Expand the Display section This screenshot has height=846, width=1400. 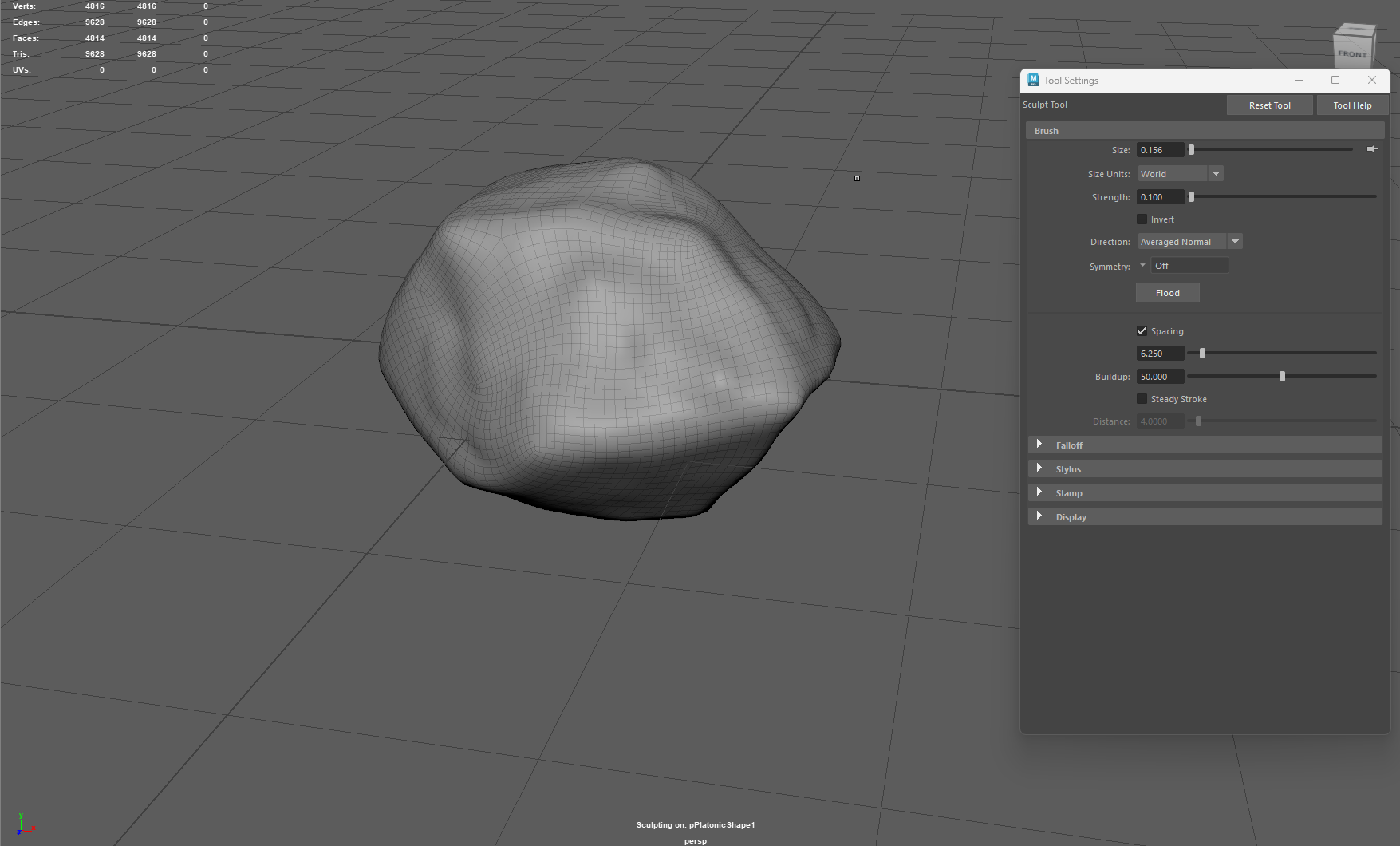[x=1205, y=516]
